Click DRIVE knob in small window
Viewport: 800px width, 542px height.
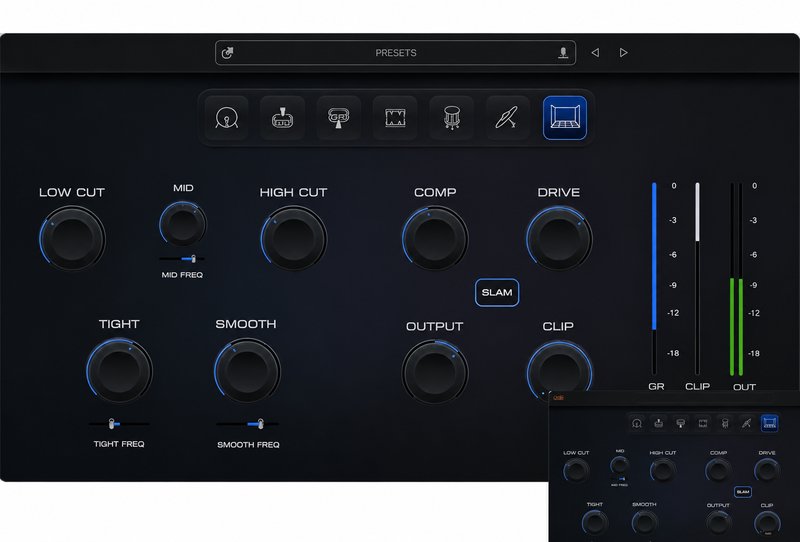tap(767, 471)
